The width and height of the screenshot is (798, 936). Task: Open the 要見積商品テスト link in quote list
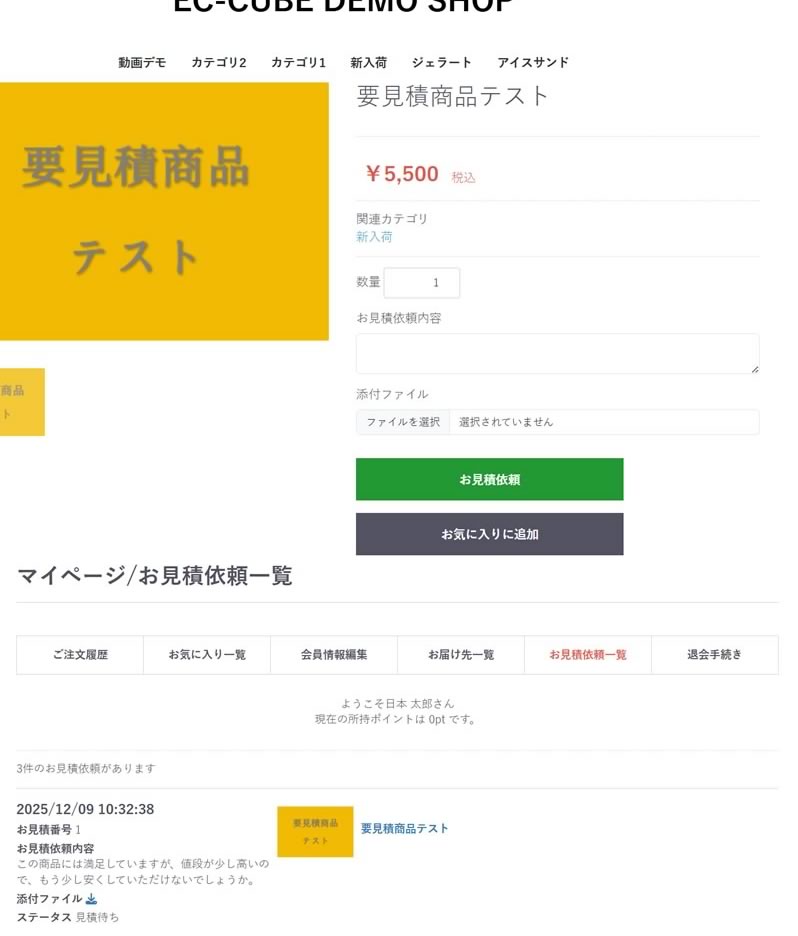coord(404,828)
